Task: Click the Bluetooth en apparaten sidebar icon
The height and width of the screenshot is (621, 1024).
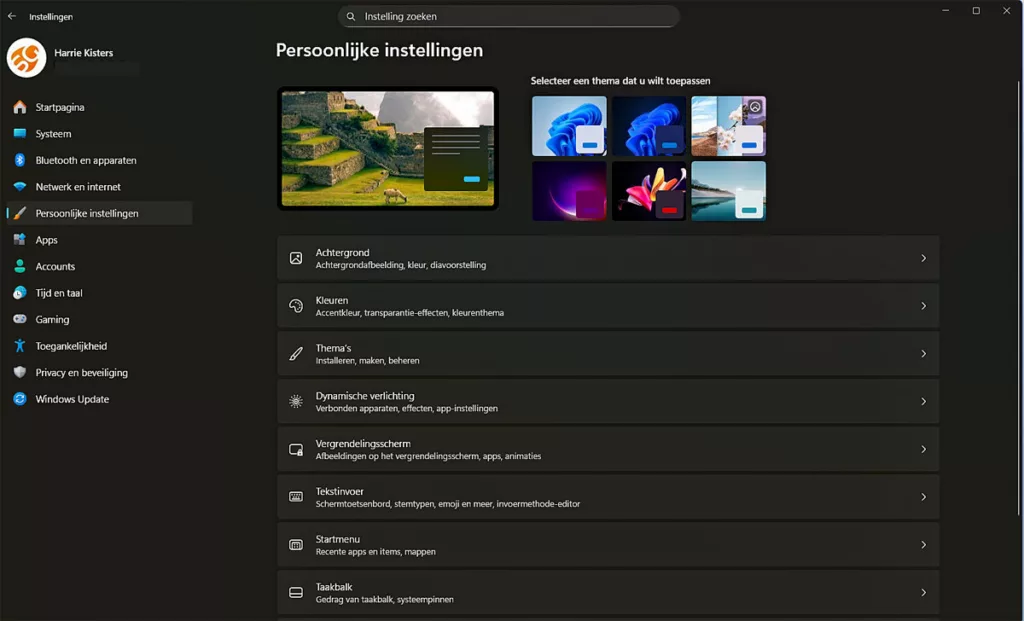Action: pyautogui.click(x=21, y=160)
